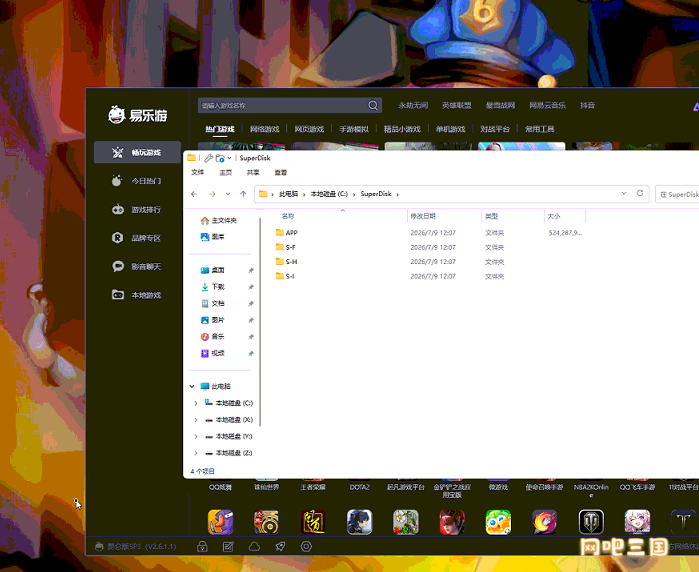Click the Explorer forward arrow
Screen dimensions: 699x572
(x=212, y=194)
